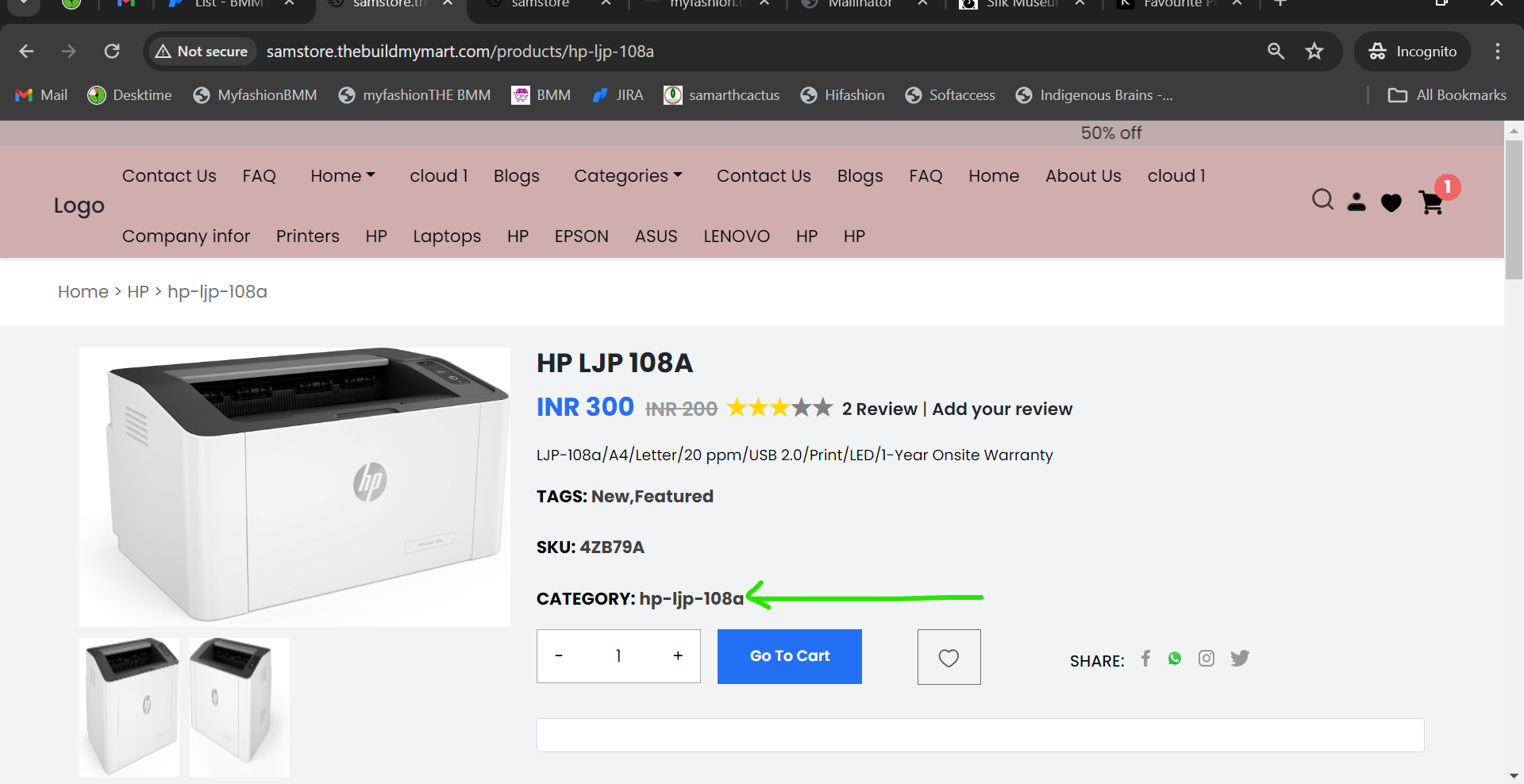
Task: Share product via WhatsApp
Action: (x=1175, y=658)
